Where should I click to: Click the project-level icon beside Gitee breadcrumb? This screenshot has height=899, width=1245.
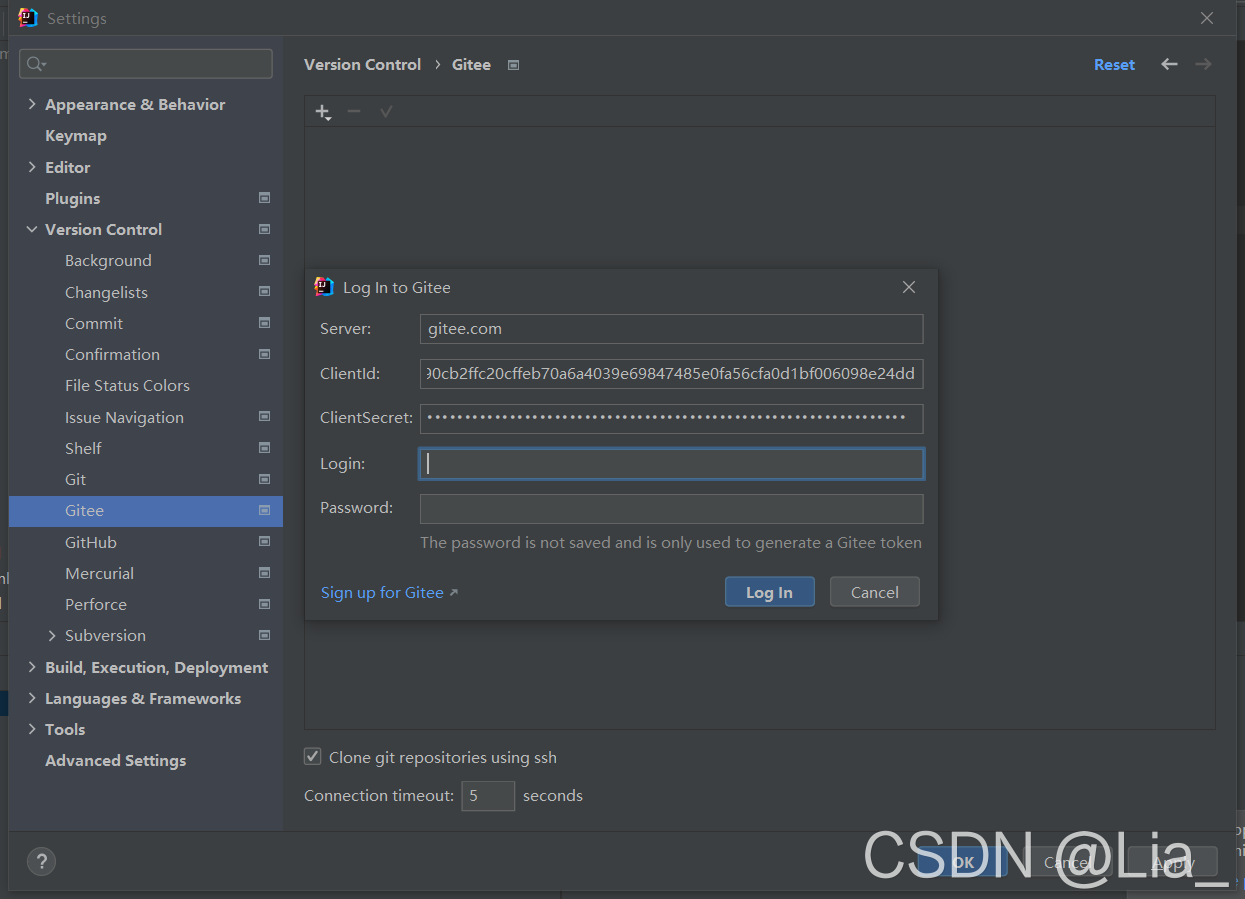click(x=513, y=65)
